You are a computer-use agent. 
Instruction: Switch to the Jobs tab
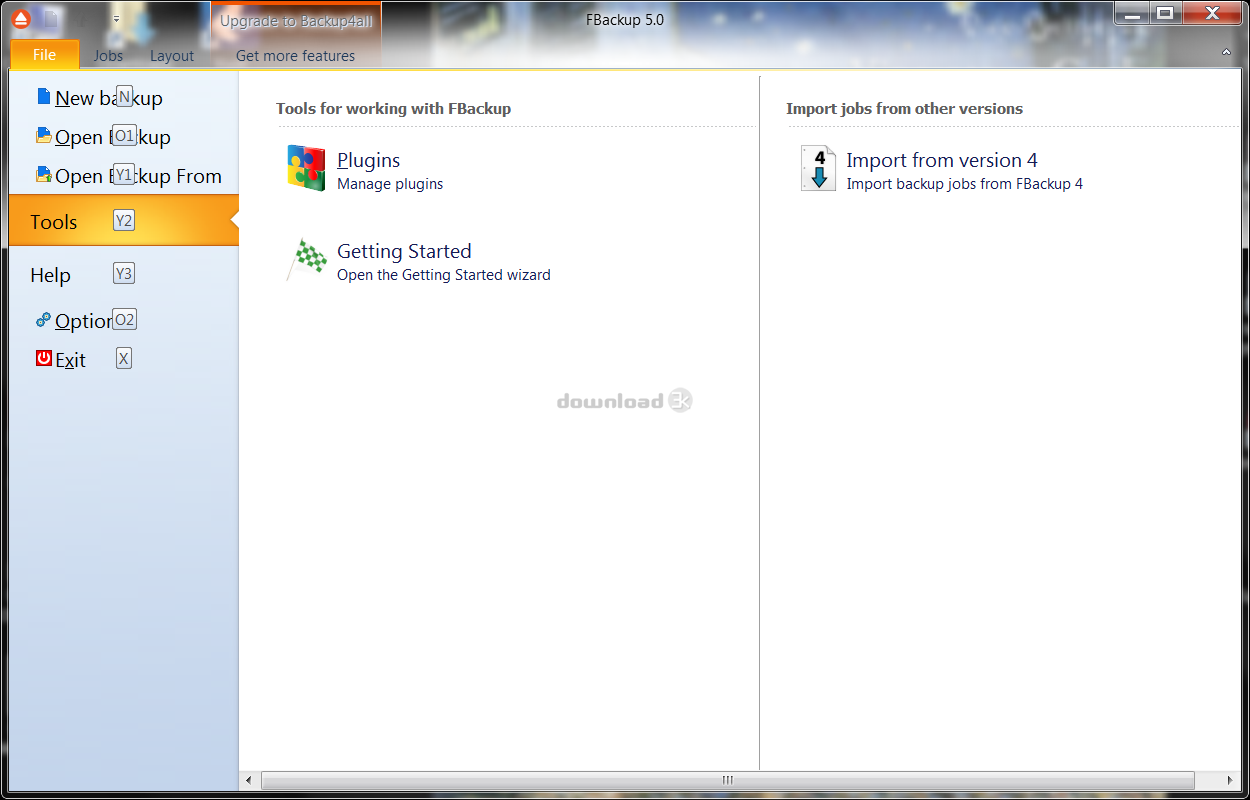[x=107, y=55]
